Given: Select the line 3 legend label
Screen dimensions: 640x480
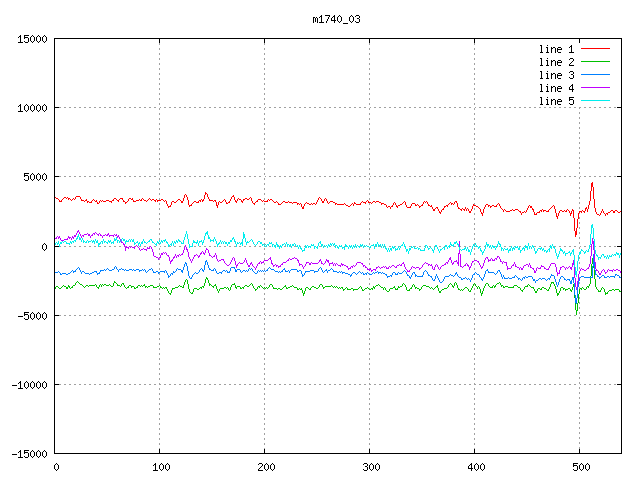Looking at the screenshot, I should tap(556, 75).
